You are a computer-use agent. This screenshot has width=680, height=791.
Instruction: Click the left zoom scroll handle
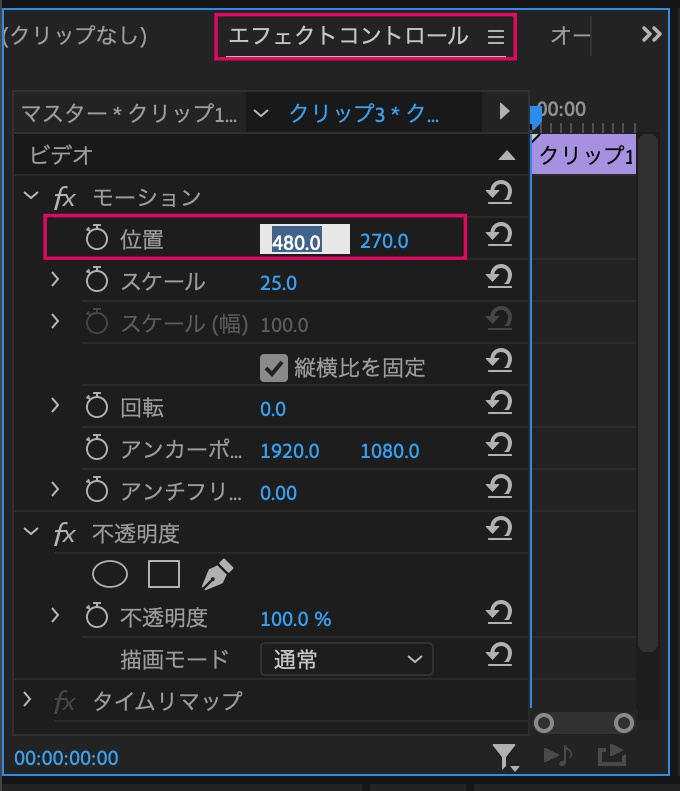544,723
